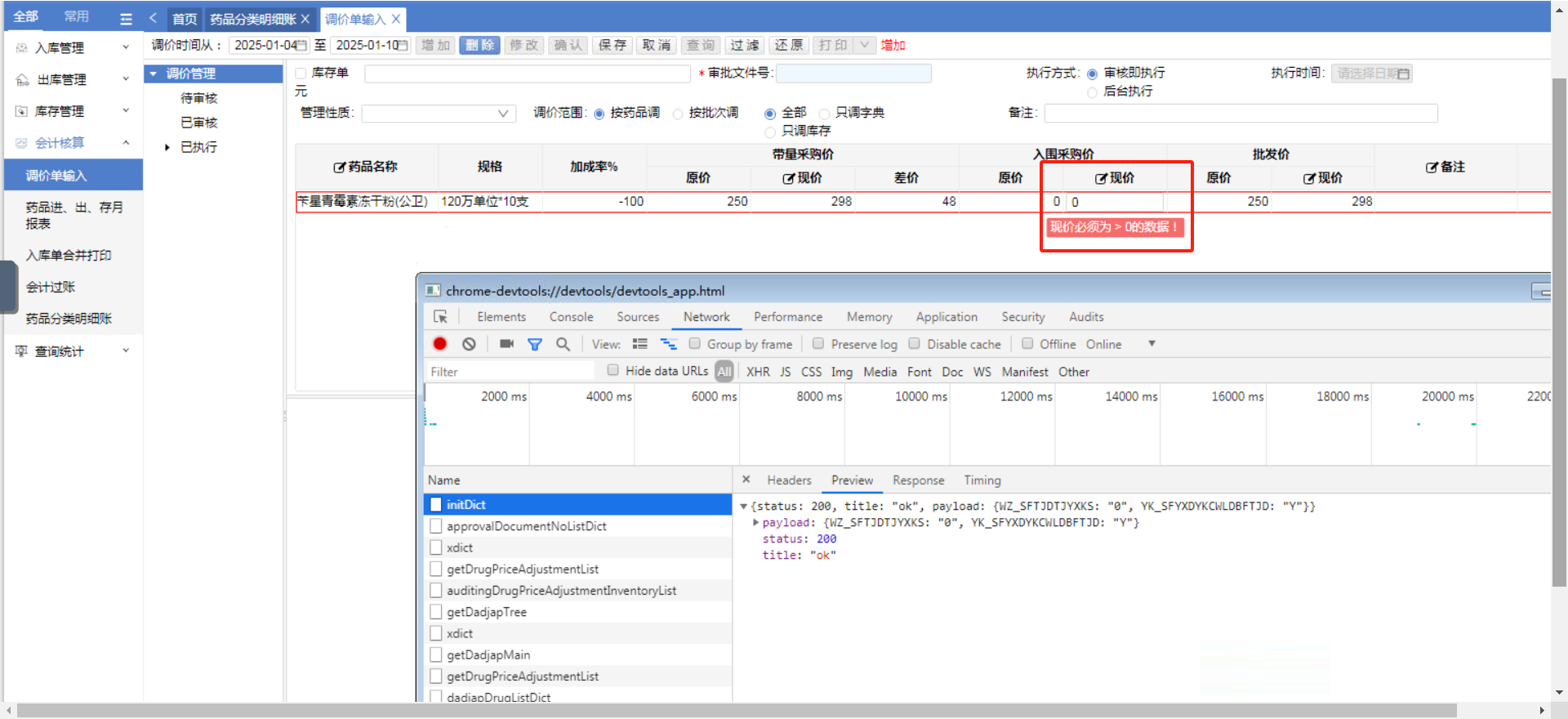1568x719 pixels.
Task: Click the 保存 button
Action: pyautogui.click(x=612, y=45)
